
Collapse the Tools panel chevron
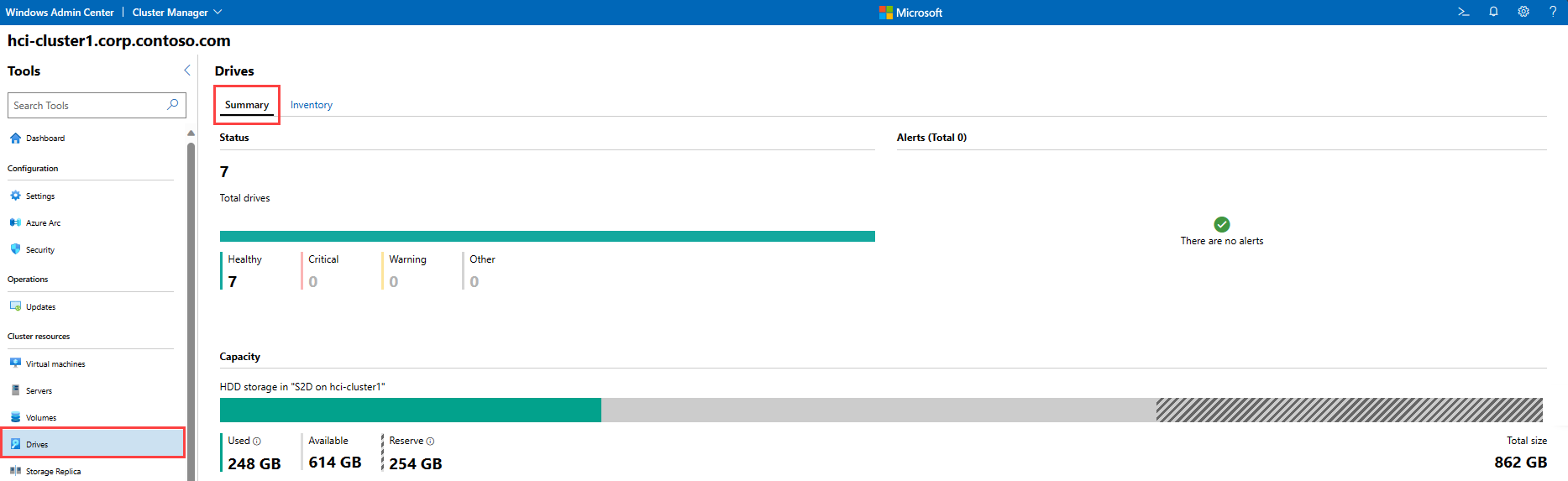pos(187,71)
